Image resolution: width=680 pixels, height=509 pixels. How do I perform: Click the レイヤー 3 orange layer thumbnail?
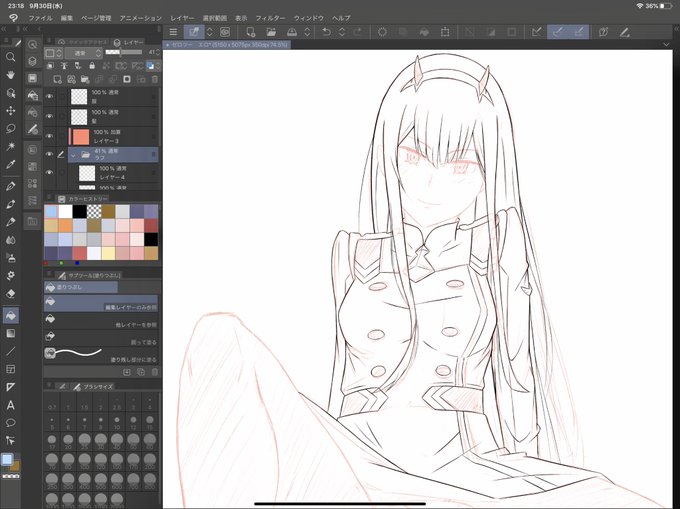pos(81,137)
